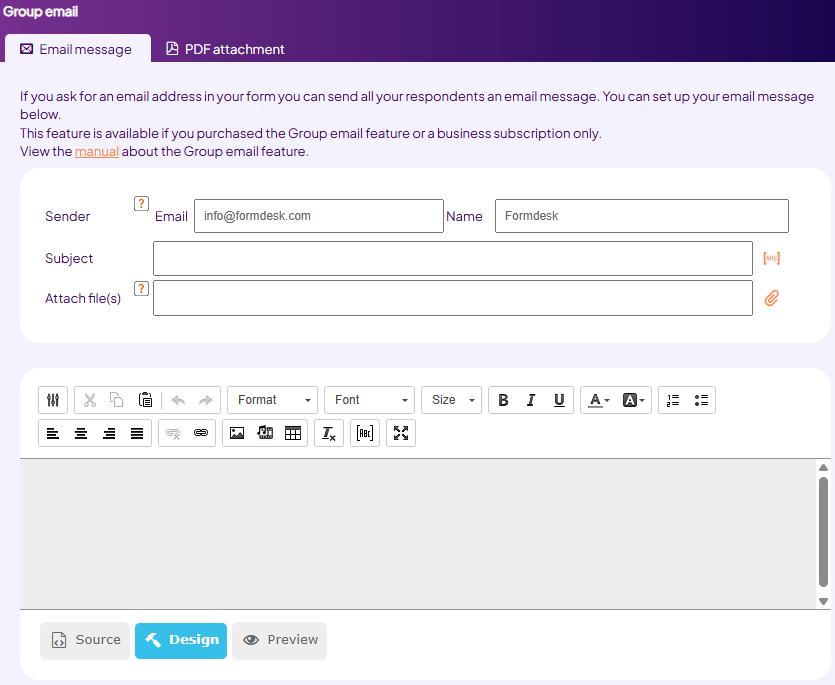Click inside the message editor body

click(x=418, y=534)
